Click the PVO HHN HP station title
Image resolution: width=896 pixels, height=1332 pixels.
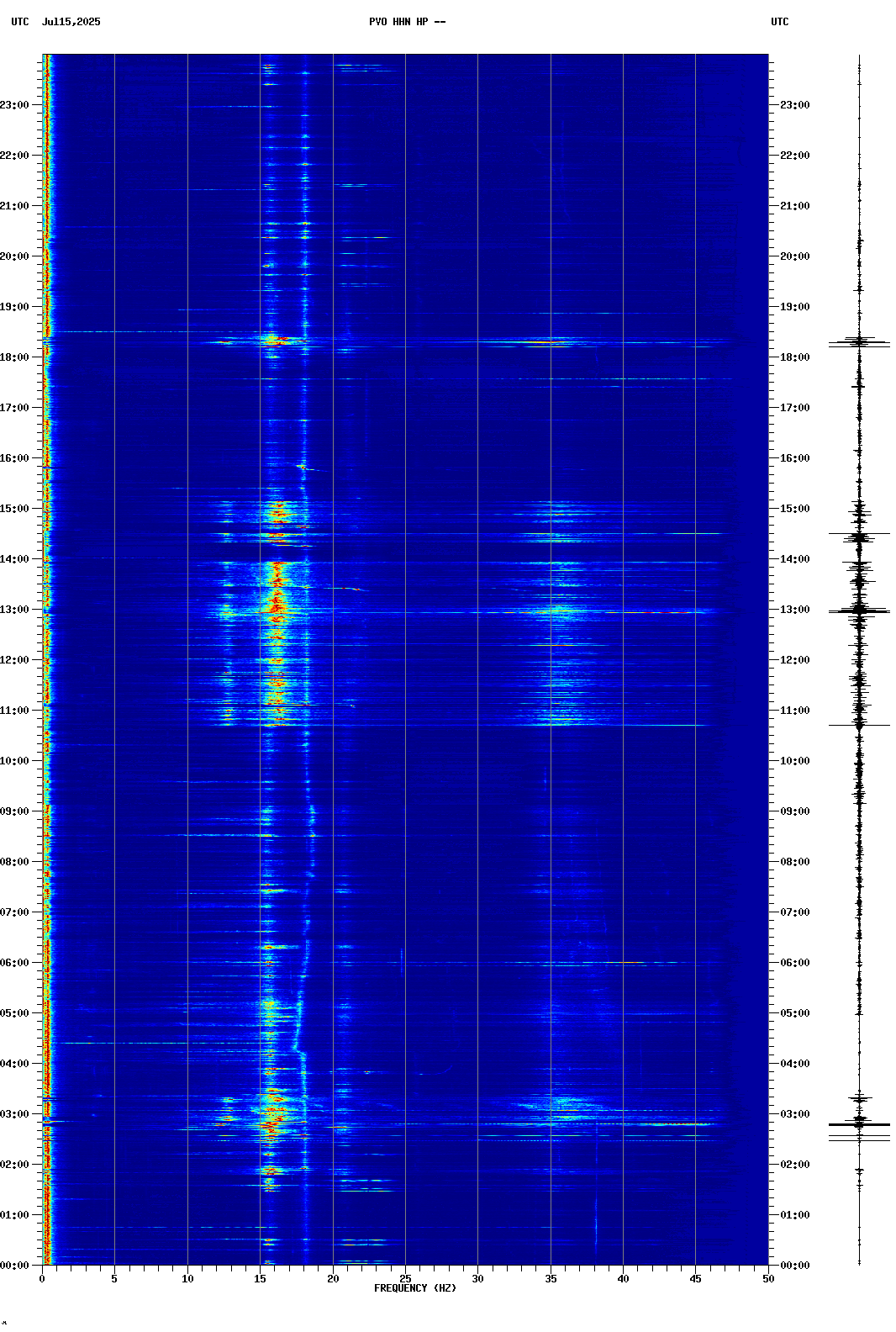407,22
